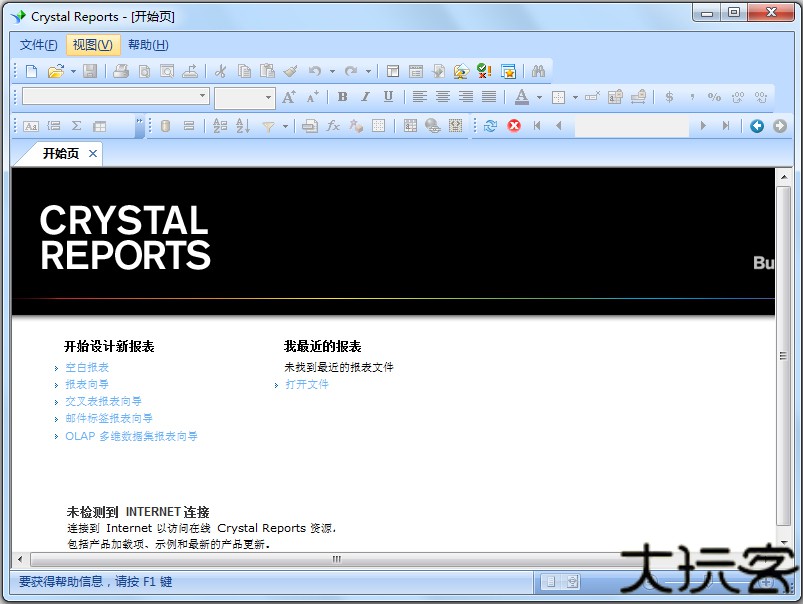
Task: Click the 打开文件 link
Action: coord(307,384)
